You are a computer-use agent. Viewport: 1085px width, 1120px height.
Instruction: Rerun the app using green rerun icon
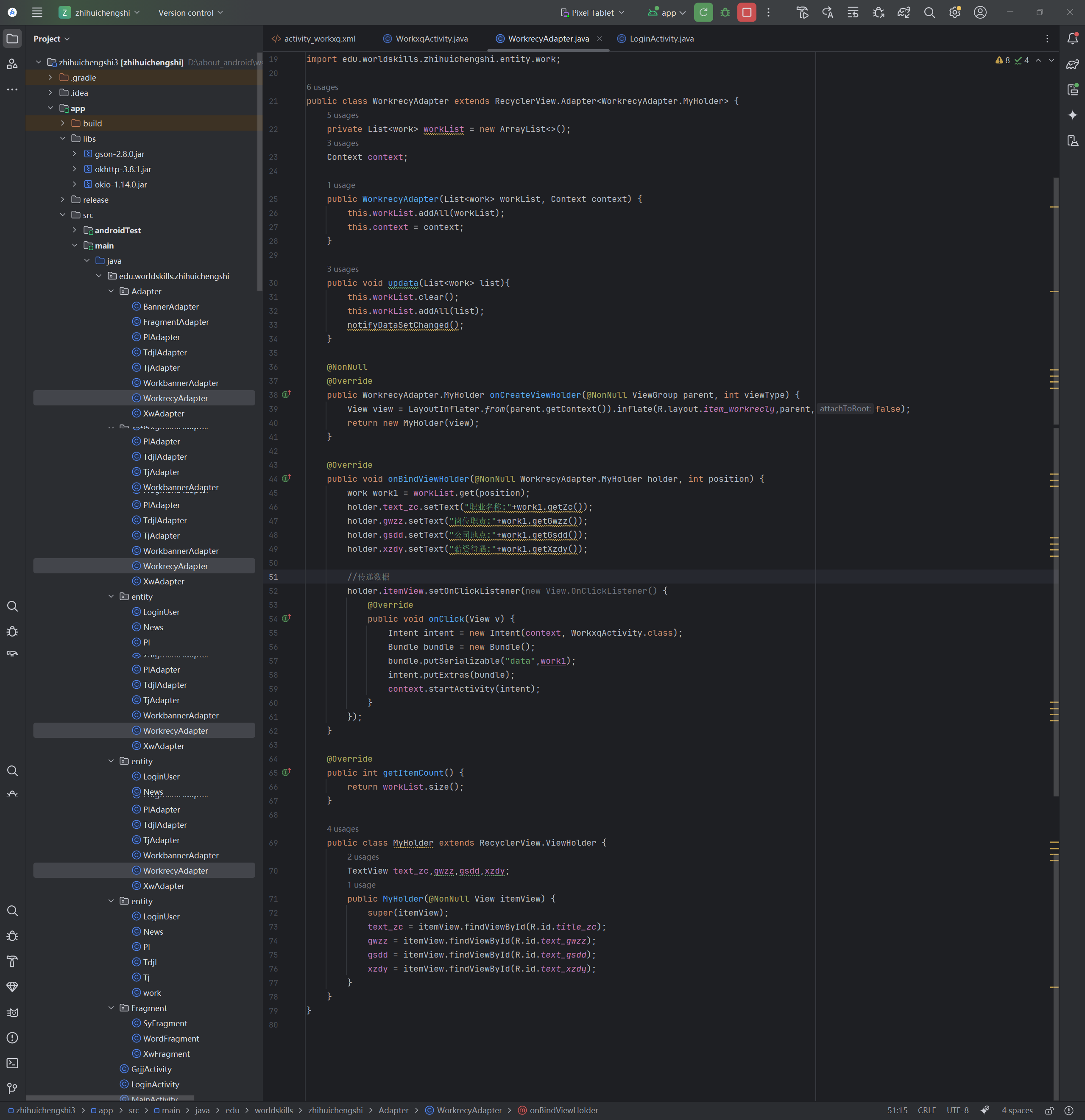pos(703,13)
